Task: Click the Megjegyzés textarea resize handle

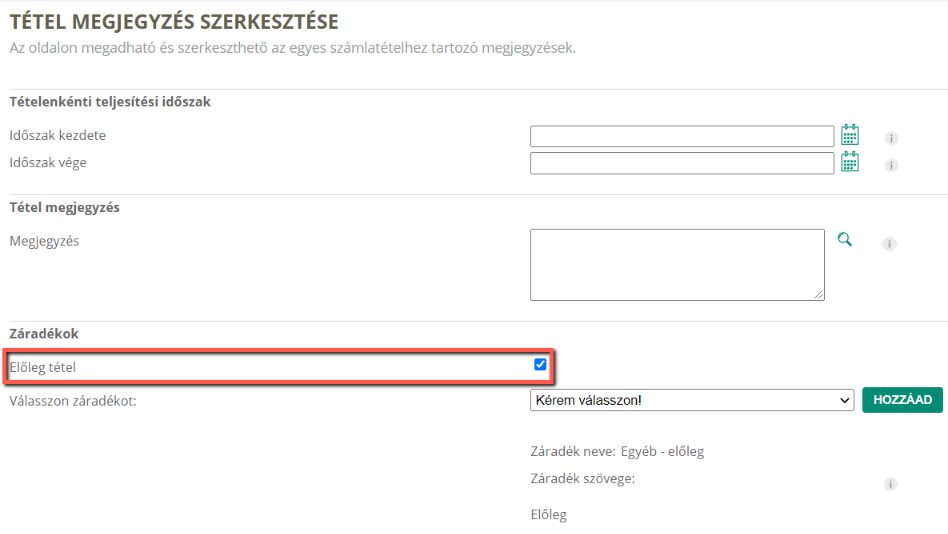Action: pos(819,295)
